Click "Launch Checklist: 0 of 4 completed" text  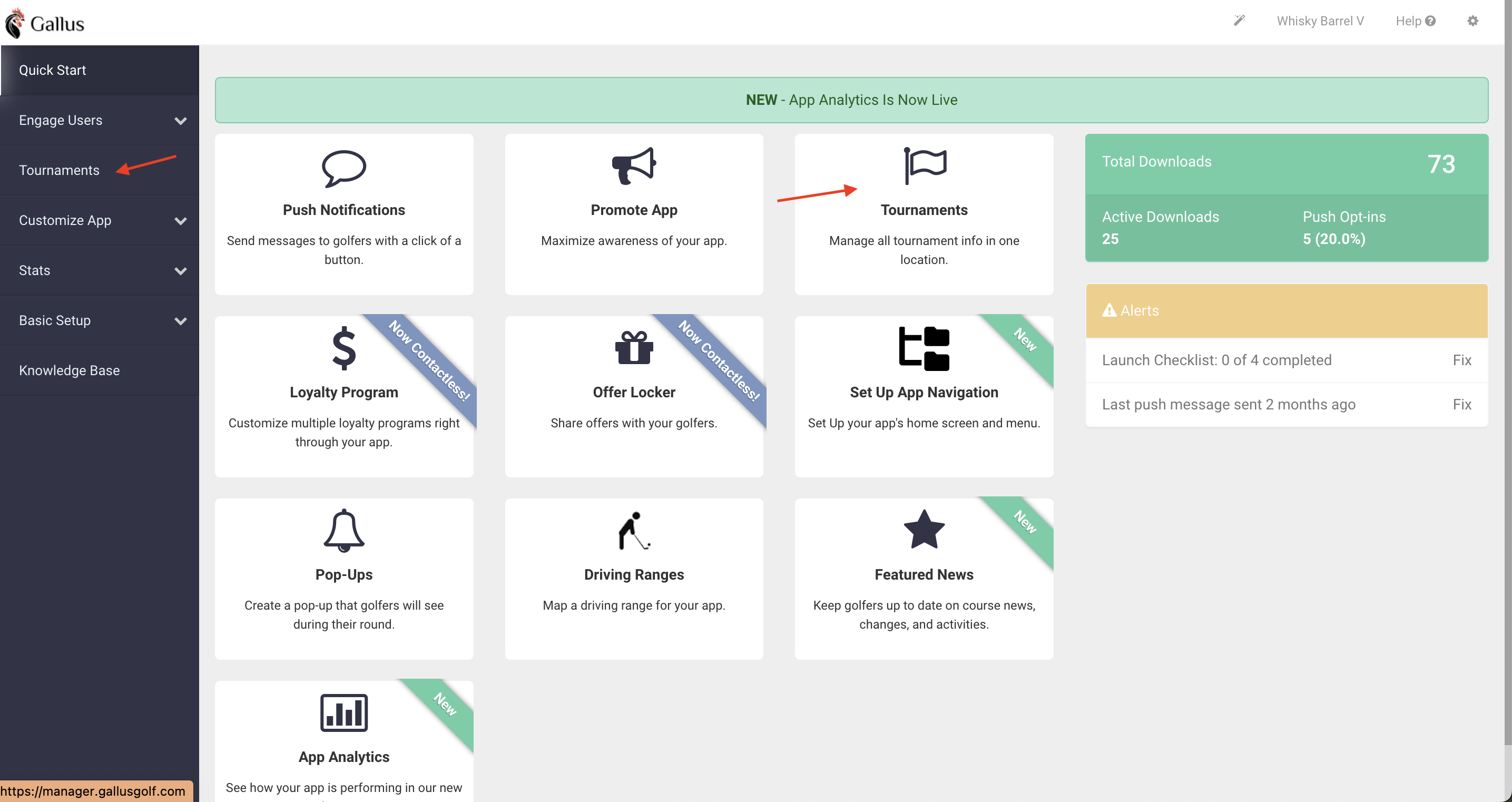coord(1216,360)
